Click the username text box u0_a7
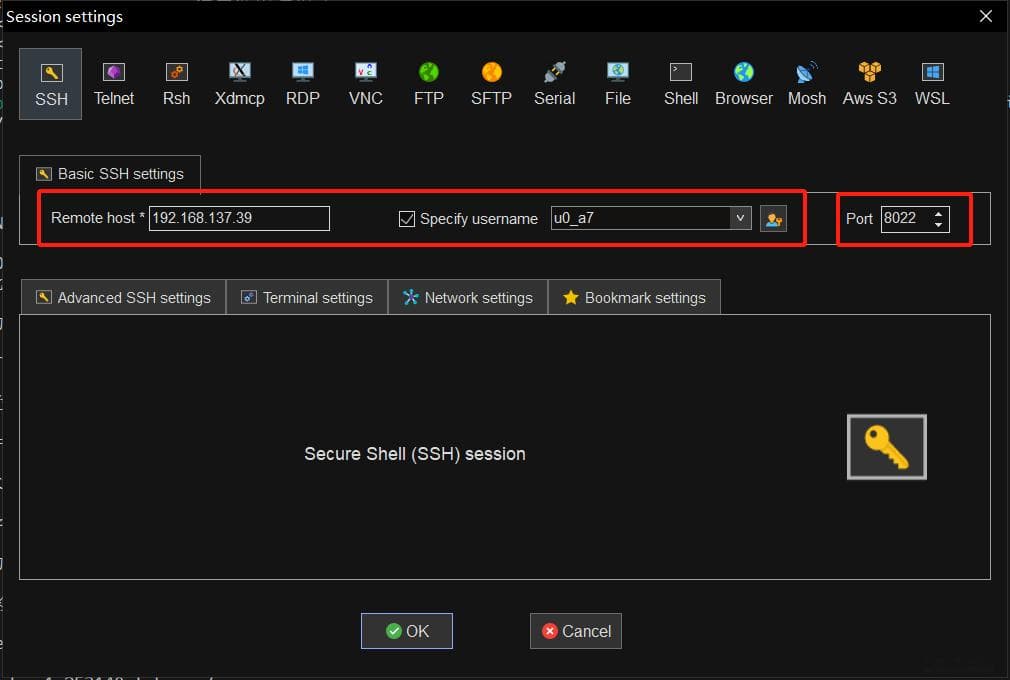Viewport: 1010px width, 680px height. (x=640, y=218)
